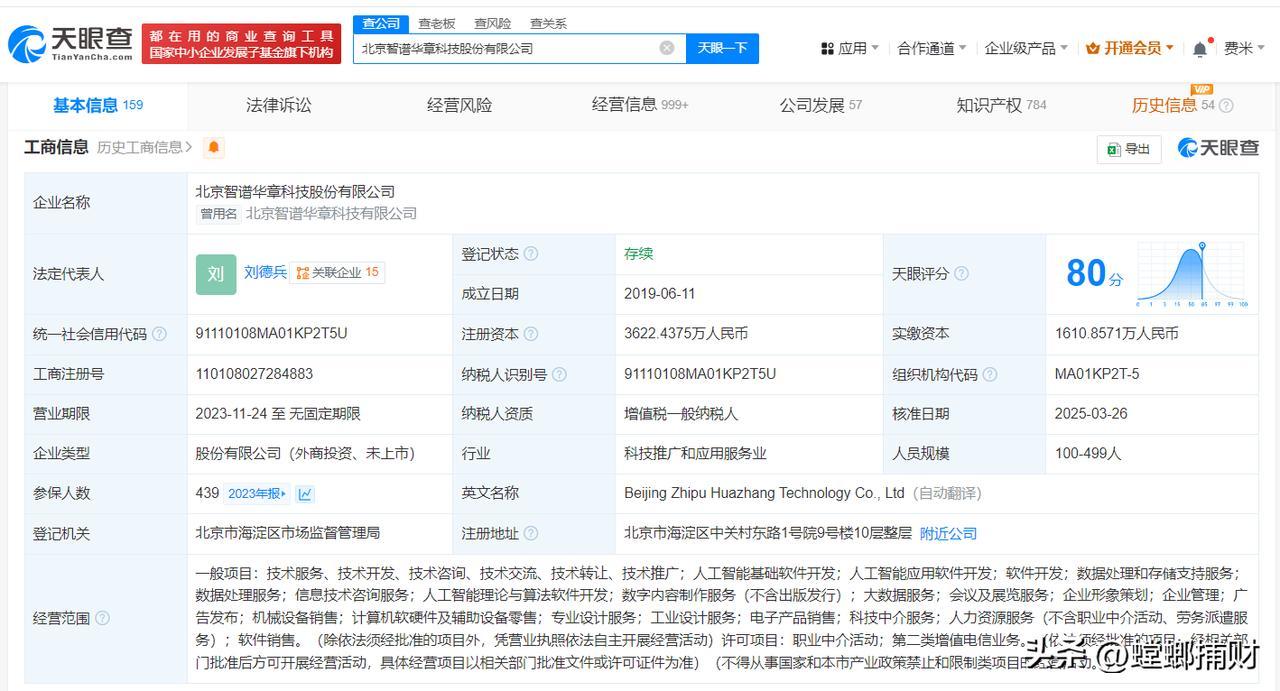Open the 知识产权 tab
Viewport: 1280px width, 691px height.
click(1001, 105)
